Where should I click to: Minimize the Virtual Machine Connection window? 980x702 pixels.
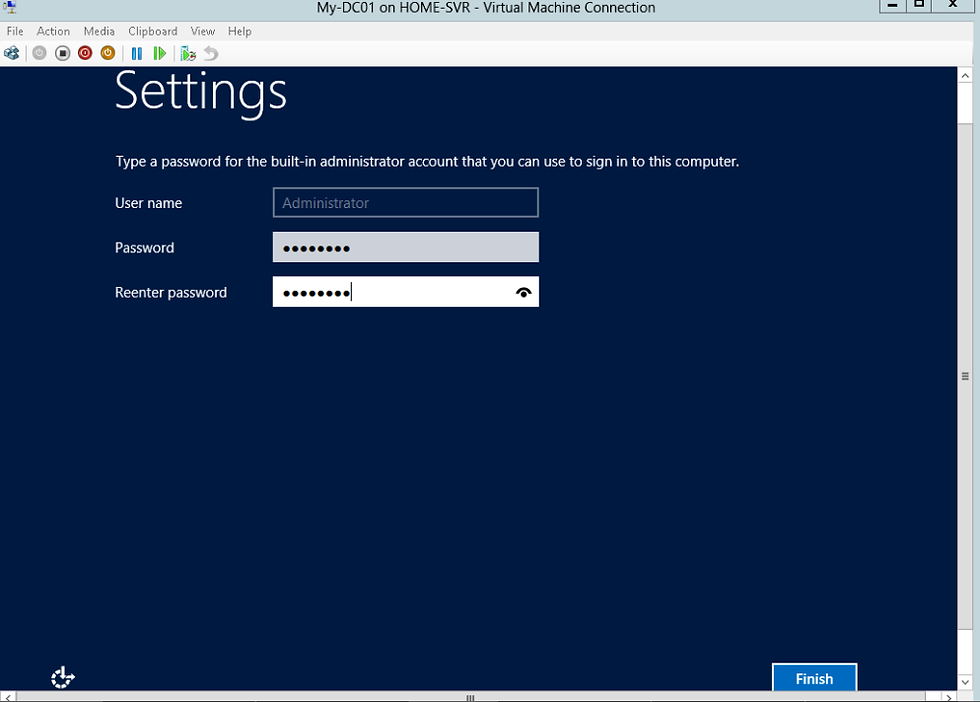[x=892, y=6]
